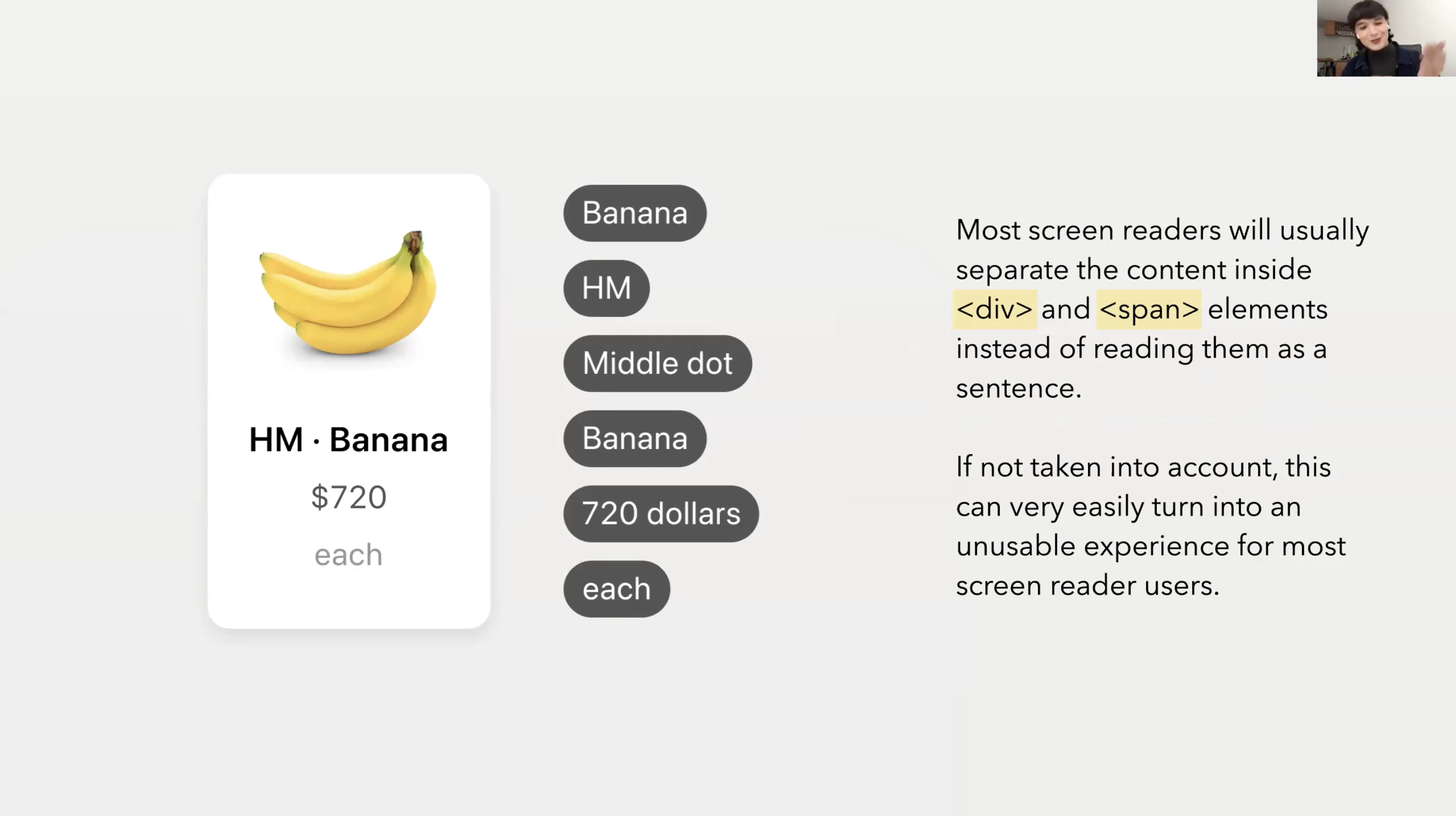Click the each pill

pyautogui.click(x=617, y=589)
